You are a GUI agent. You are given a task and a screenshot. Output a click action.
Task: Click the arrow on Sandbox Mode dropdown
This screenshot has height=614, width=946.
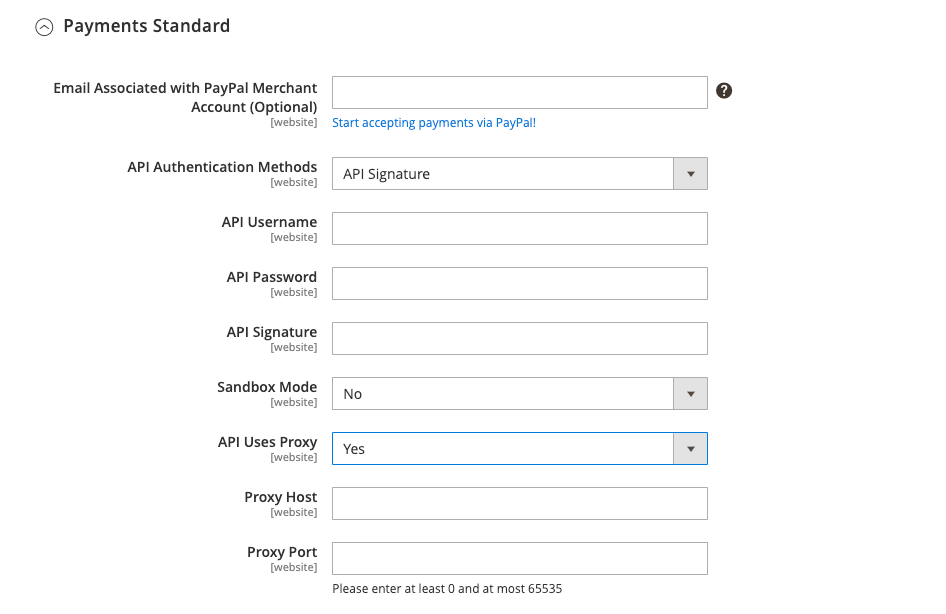[690, 394]
